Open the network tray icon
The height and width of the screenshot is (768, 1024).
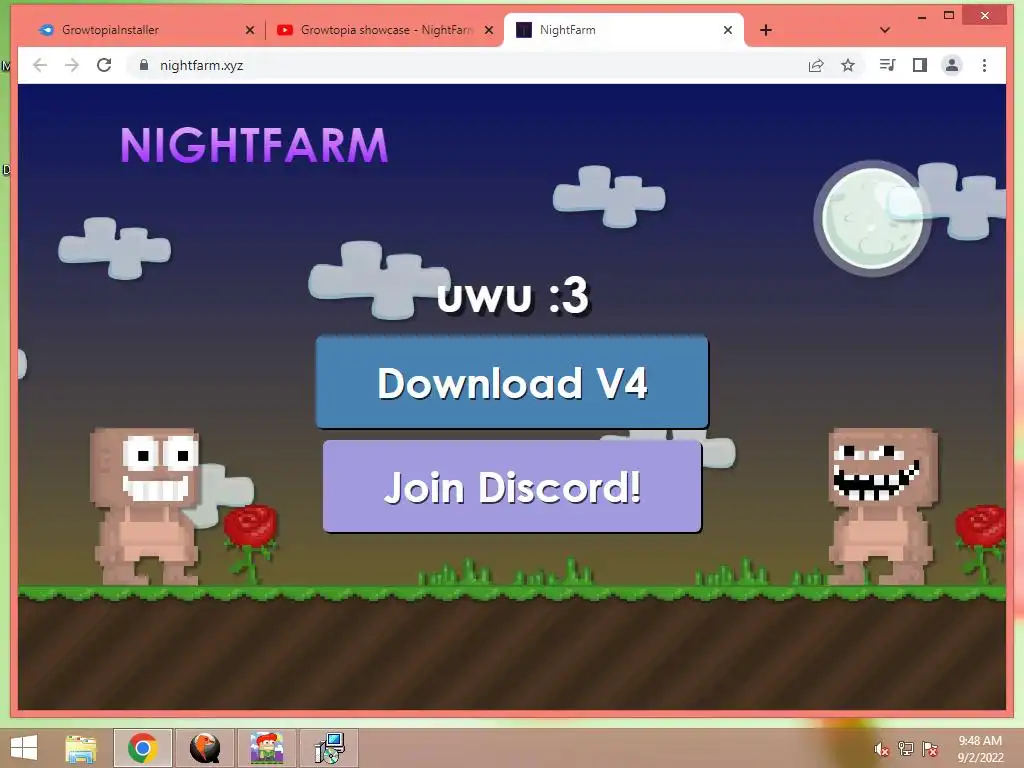point(906,749)
